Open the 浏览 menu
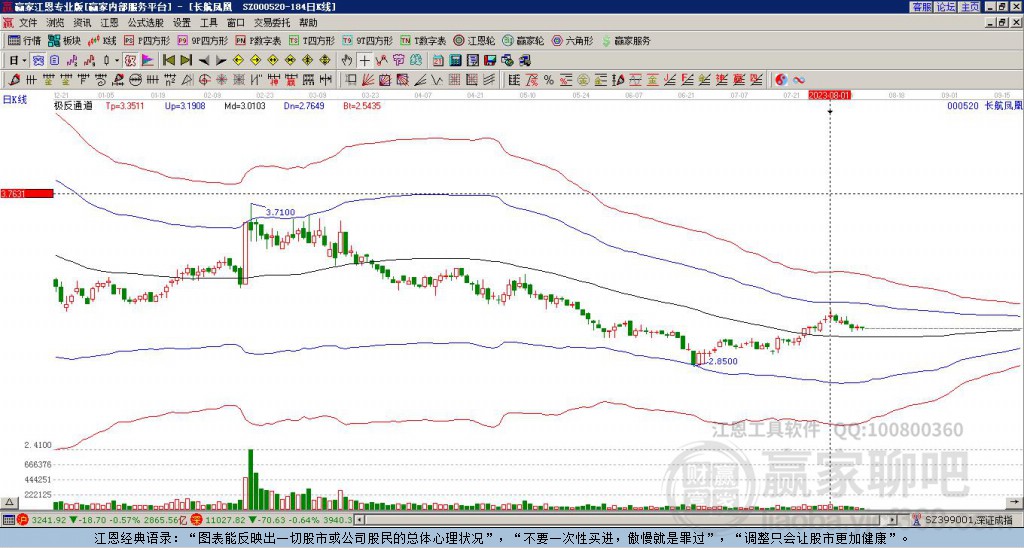Image resolution: width=1024 pixels, height=548 pixels. pyautogui.click(x=56, y=23)
